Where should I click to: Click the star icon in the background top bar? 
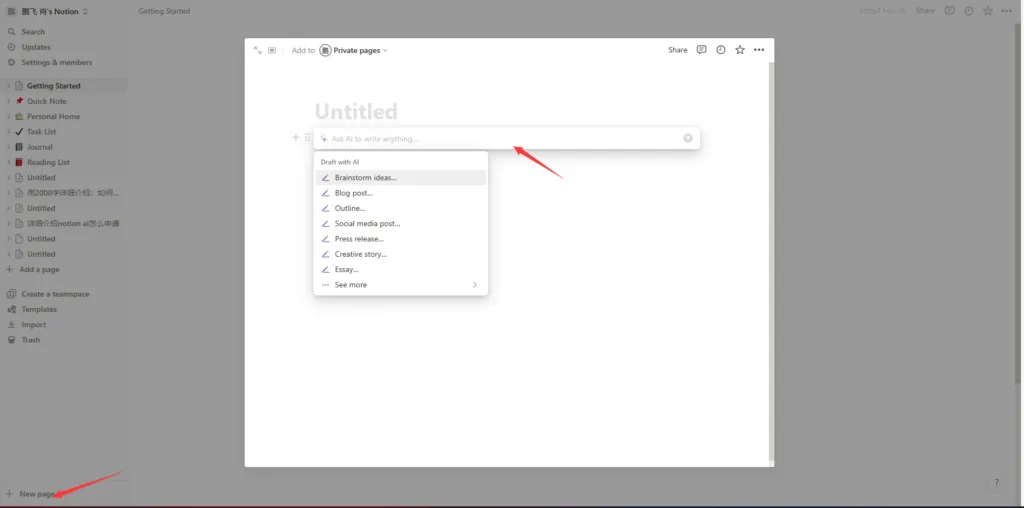point(988,11)
